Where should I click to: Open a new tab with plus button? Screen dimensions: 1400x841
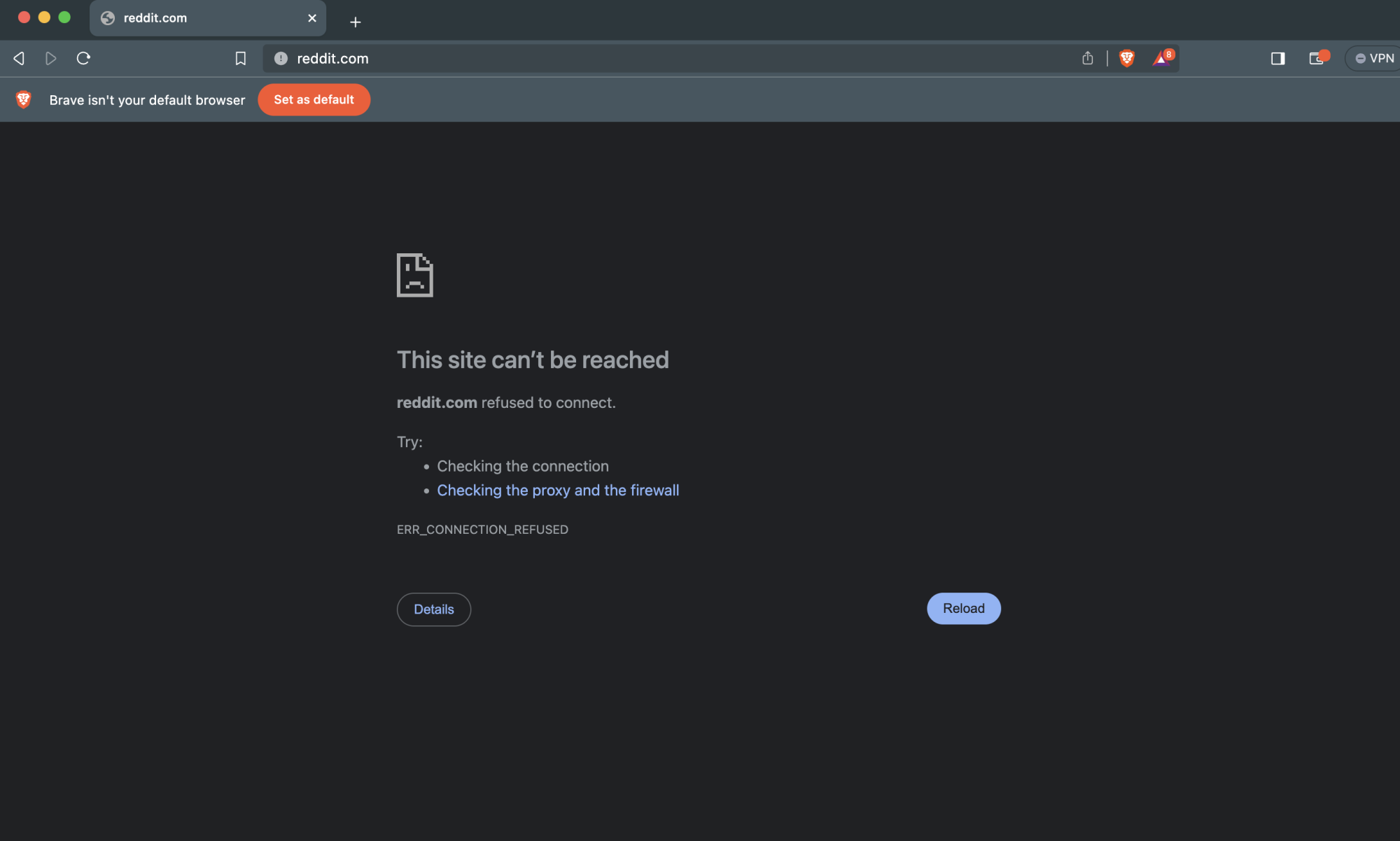click(x=355, y=22)
